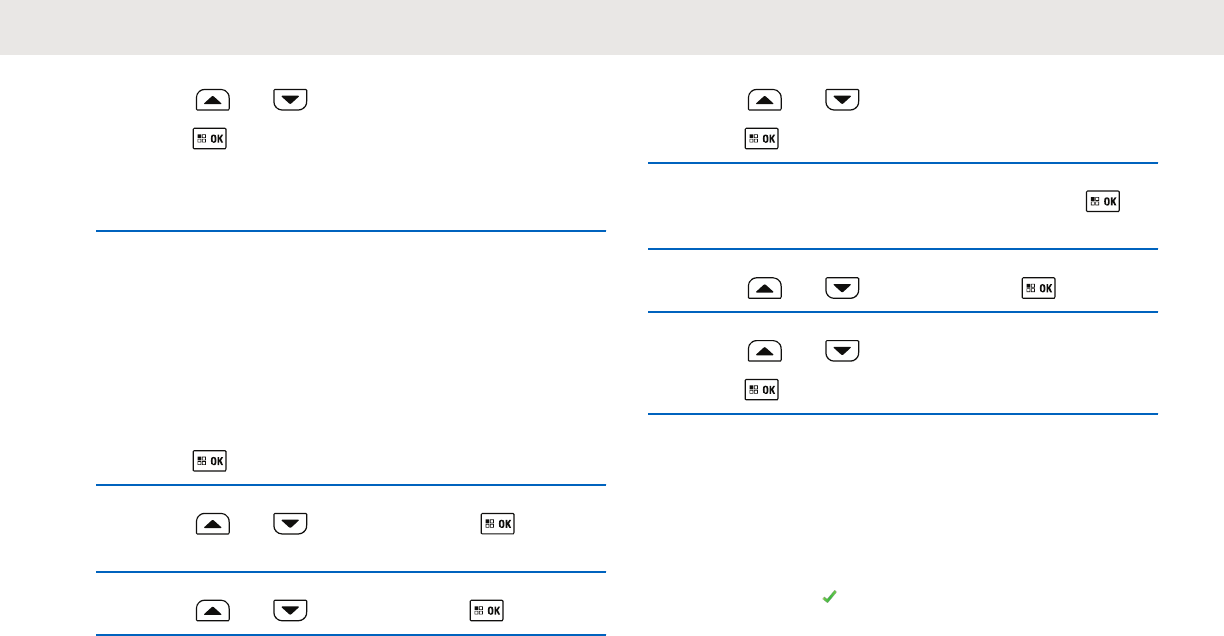Click up arrow in left column's second-to-last row

coord(213,524)
